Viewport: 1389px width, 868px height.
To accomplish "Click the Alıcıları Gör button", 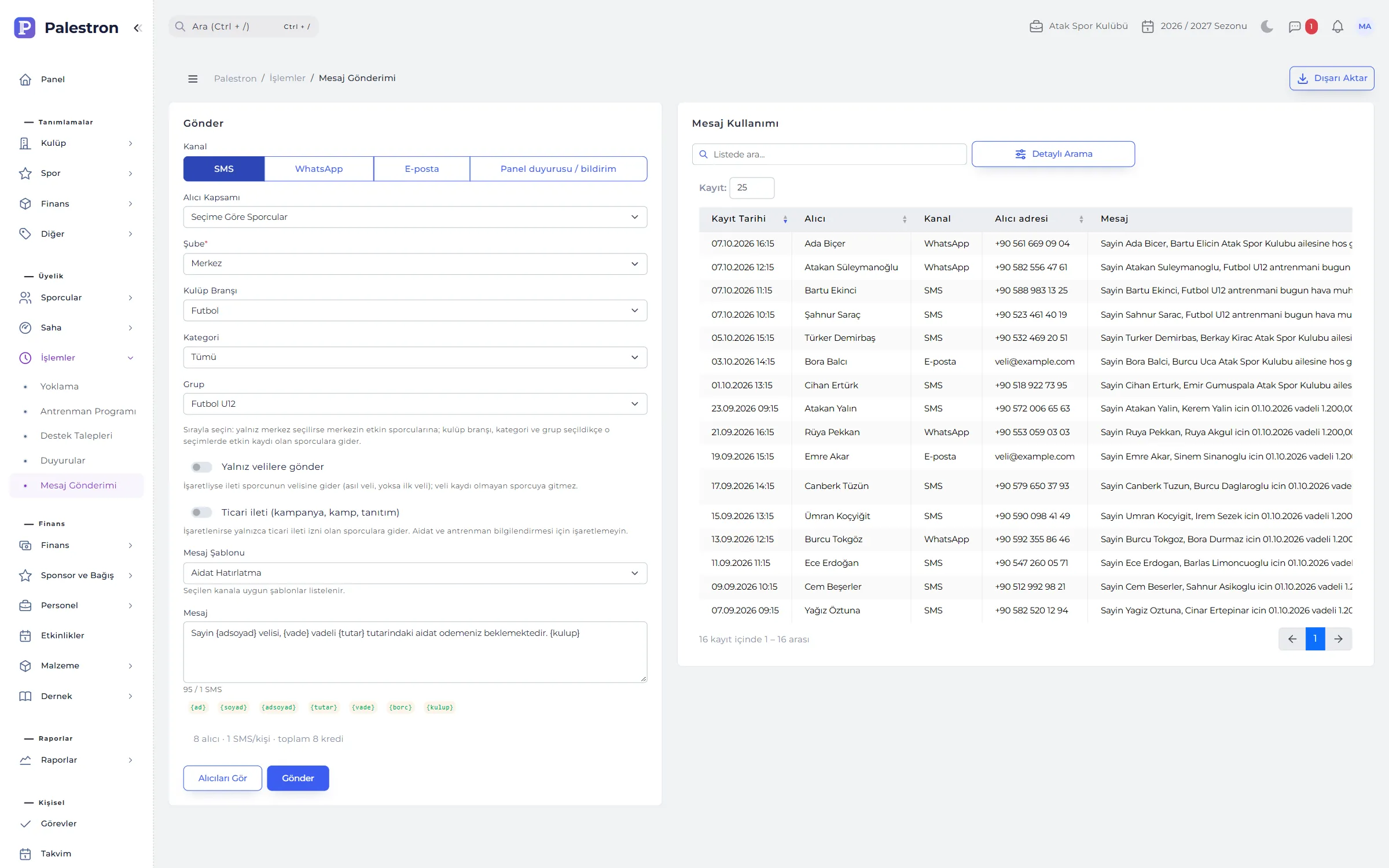I will (223, 778).
